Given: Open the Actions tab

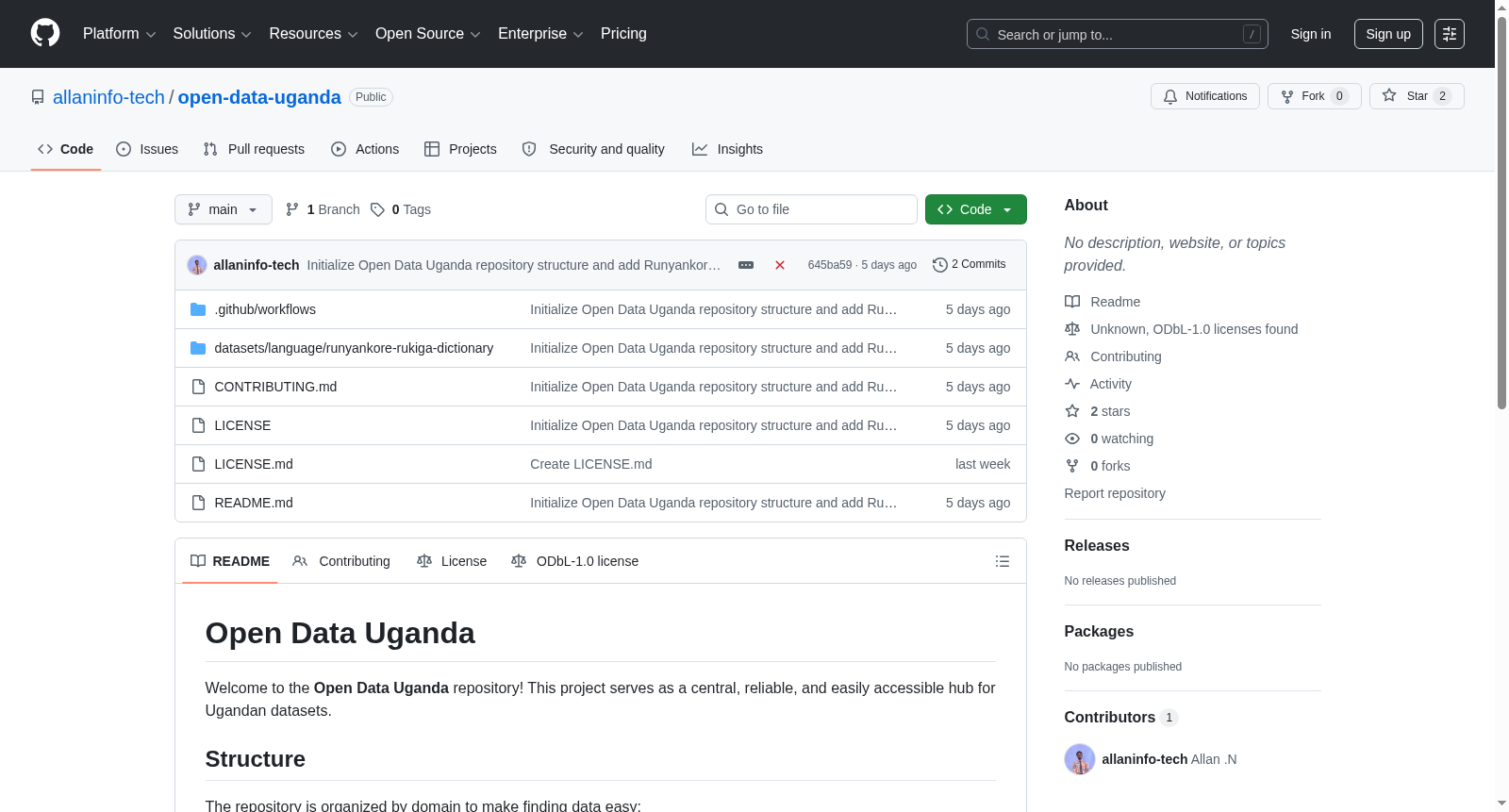Looking at the screenshot, I should coord(365,149).
